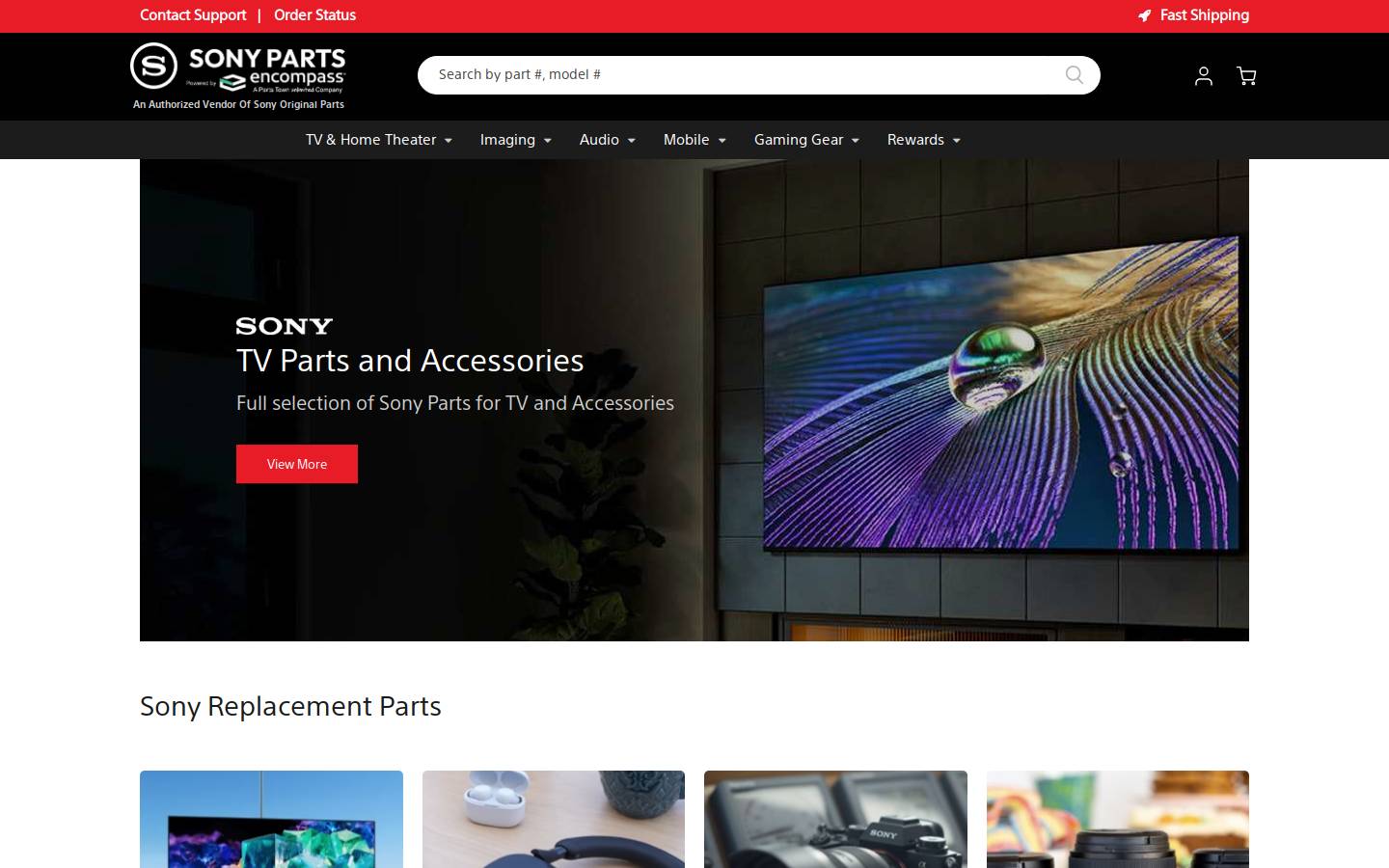This screenshot has height=868, width=1389.
Task: Expand the Mobile dropdown arrow
Action: coord(722,141)
